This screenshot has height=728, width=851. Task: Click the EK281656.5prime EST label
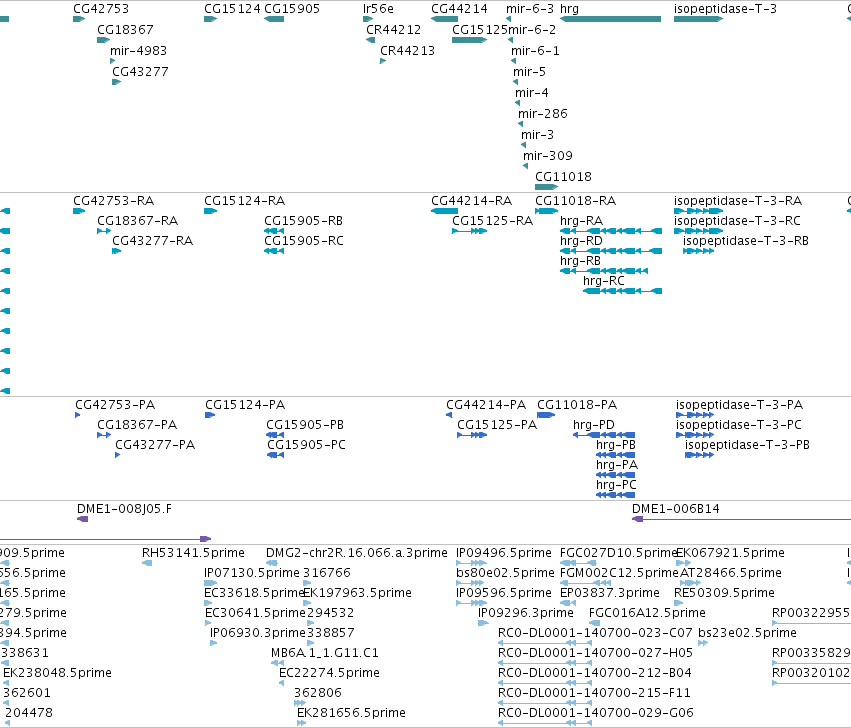click(351, 713)
